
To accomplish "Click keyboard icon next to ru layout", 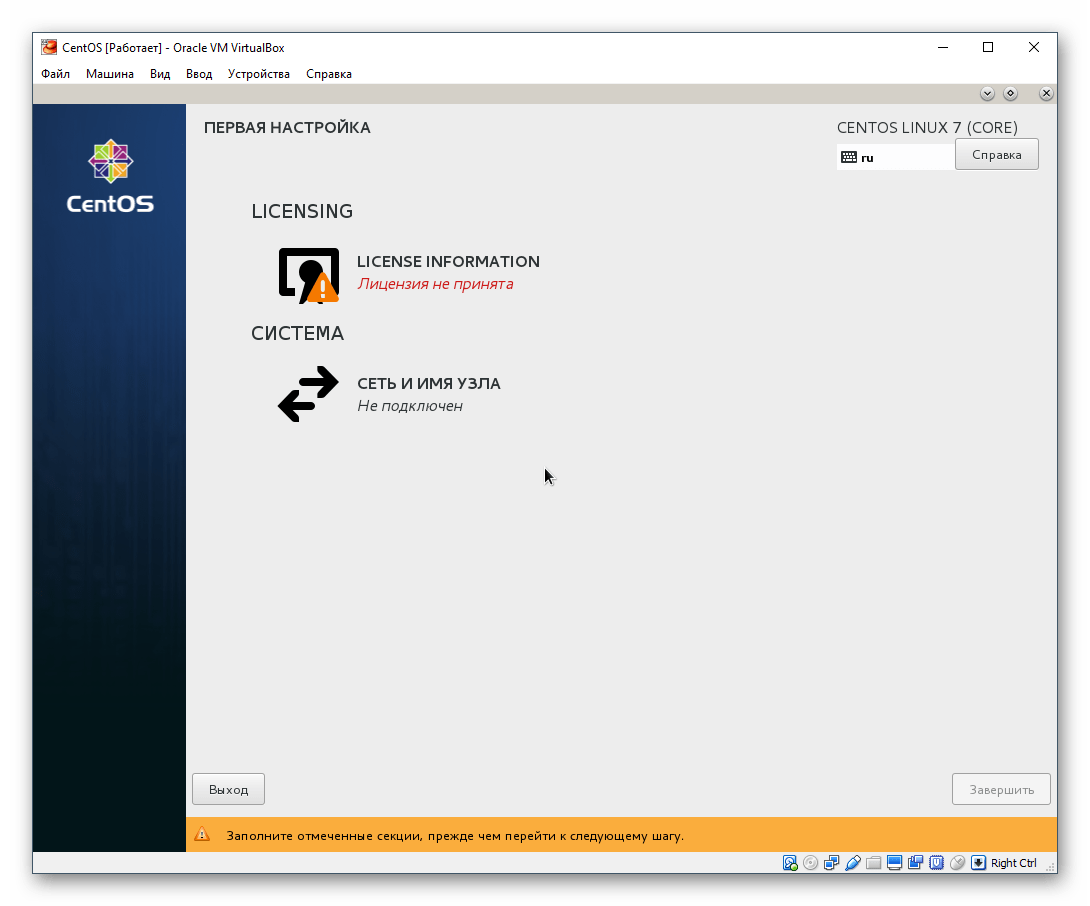I will 850,156.
